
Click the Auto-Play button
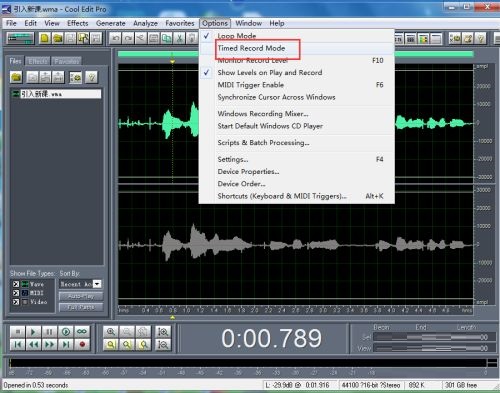(81, 296)
